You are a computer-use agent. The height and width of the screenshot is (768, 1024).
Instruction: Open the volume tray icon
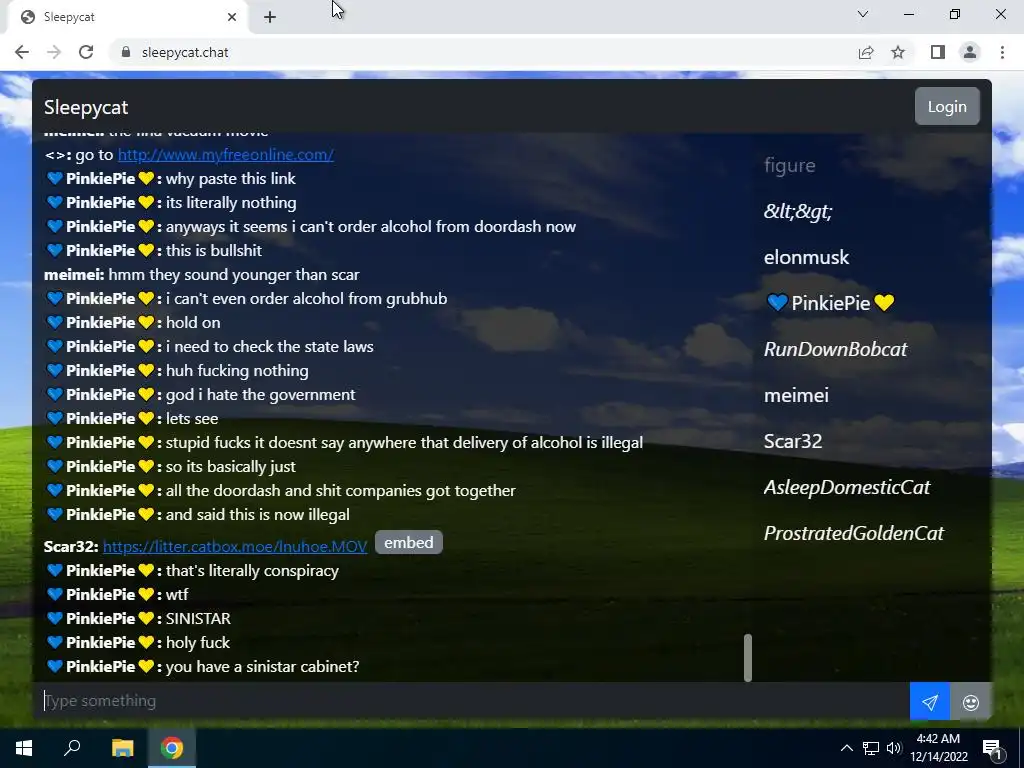[894, 748]
